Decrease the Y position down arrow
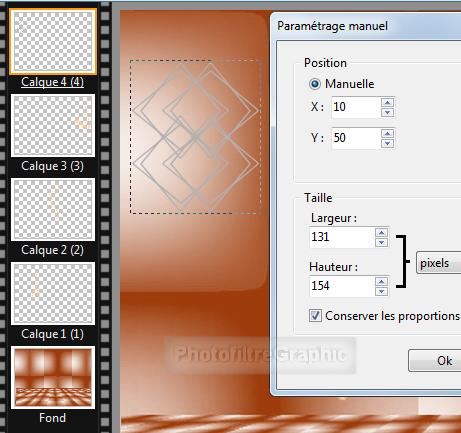 [x=387, y=143]
